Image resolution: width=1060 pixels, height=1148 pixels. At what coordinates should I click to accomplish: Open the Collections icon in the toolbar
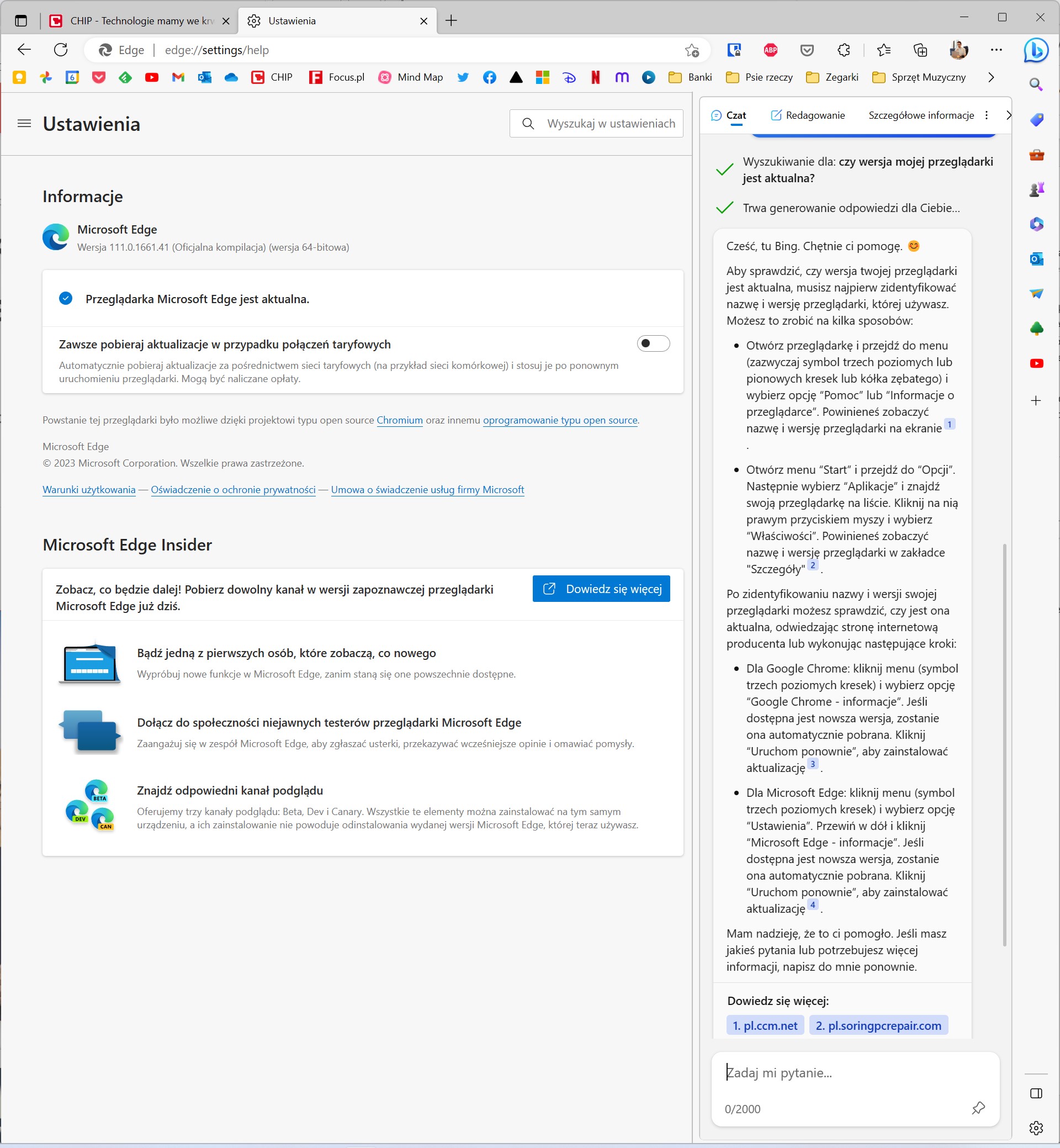click(920, 50)
